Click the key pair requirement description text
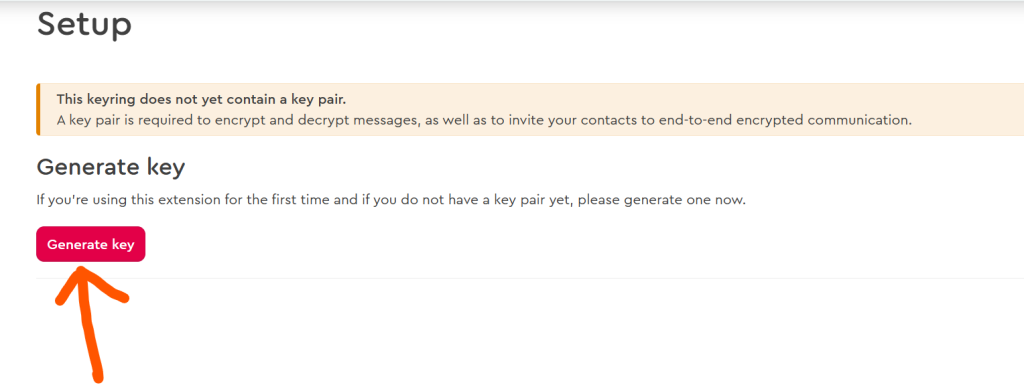 pos(484,120)
